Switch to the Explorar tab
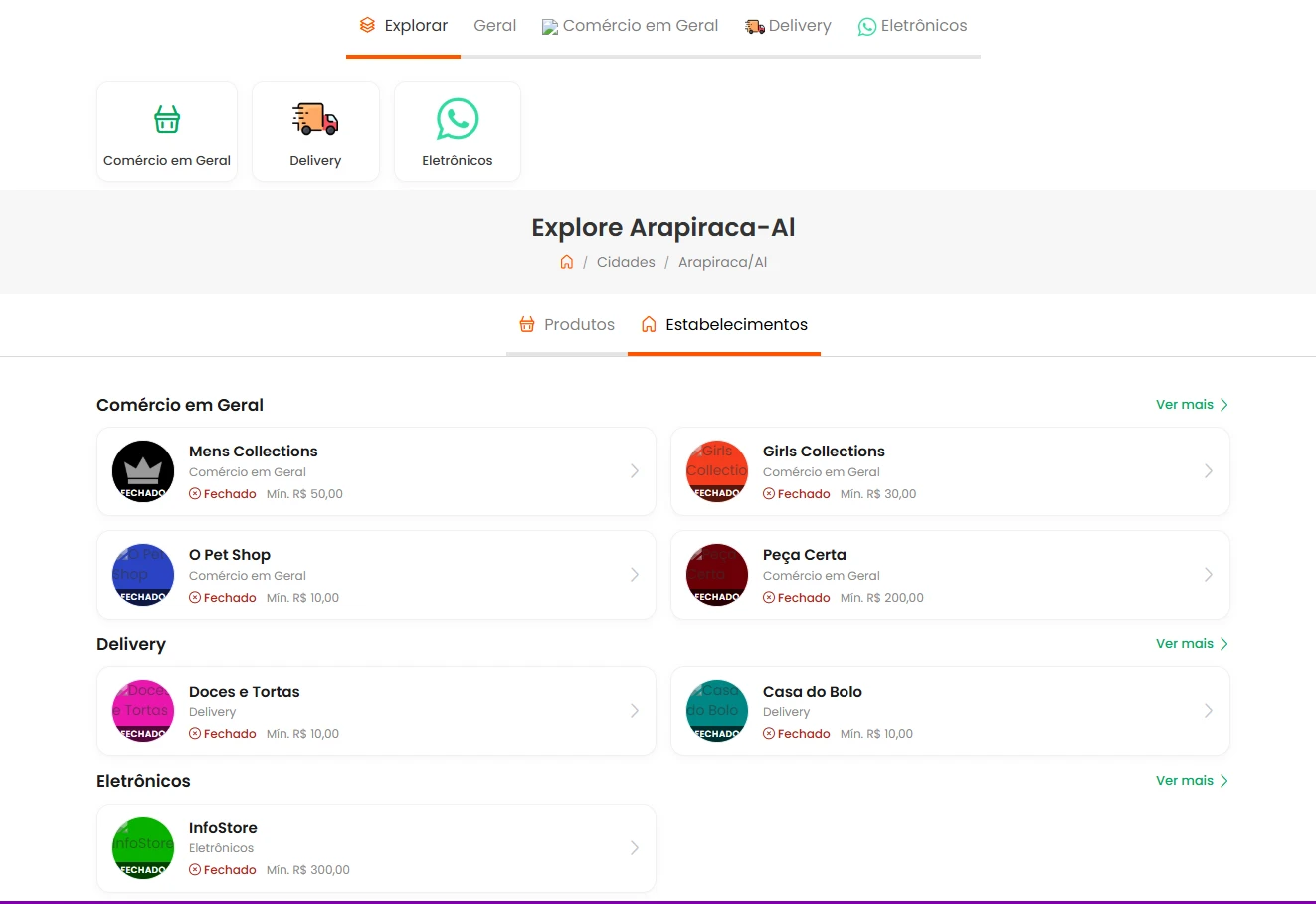The width and height of the screenshot is (1316, 904). (x=403, y=27)
